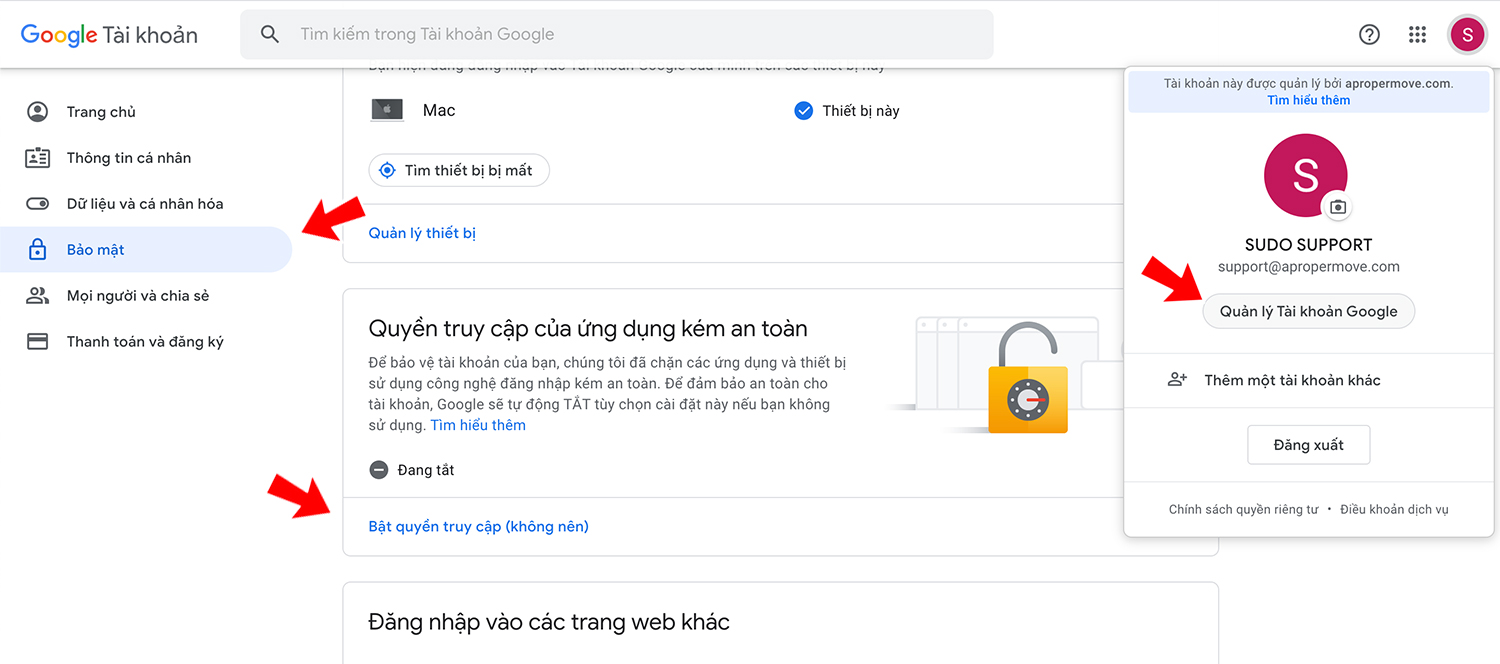
Task: Select the Bảo mật sidebar lock icon
Action: pyautogui.click(x=37, y=249)
